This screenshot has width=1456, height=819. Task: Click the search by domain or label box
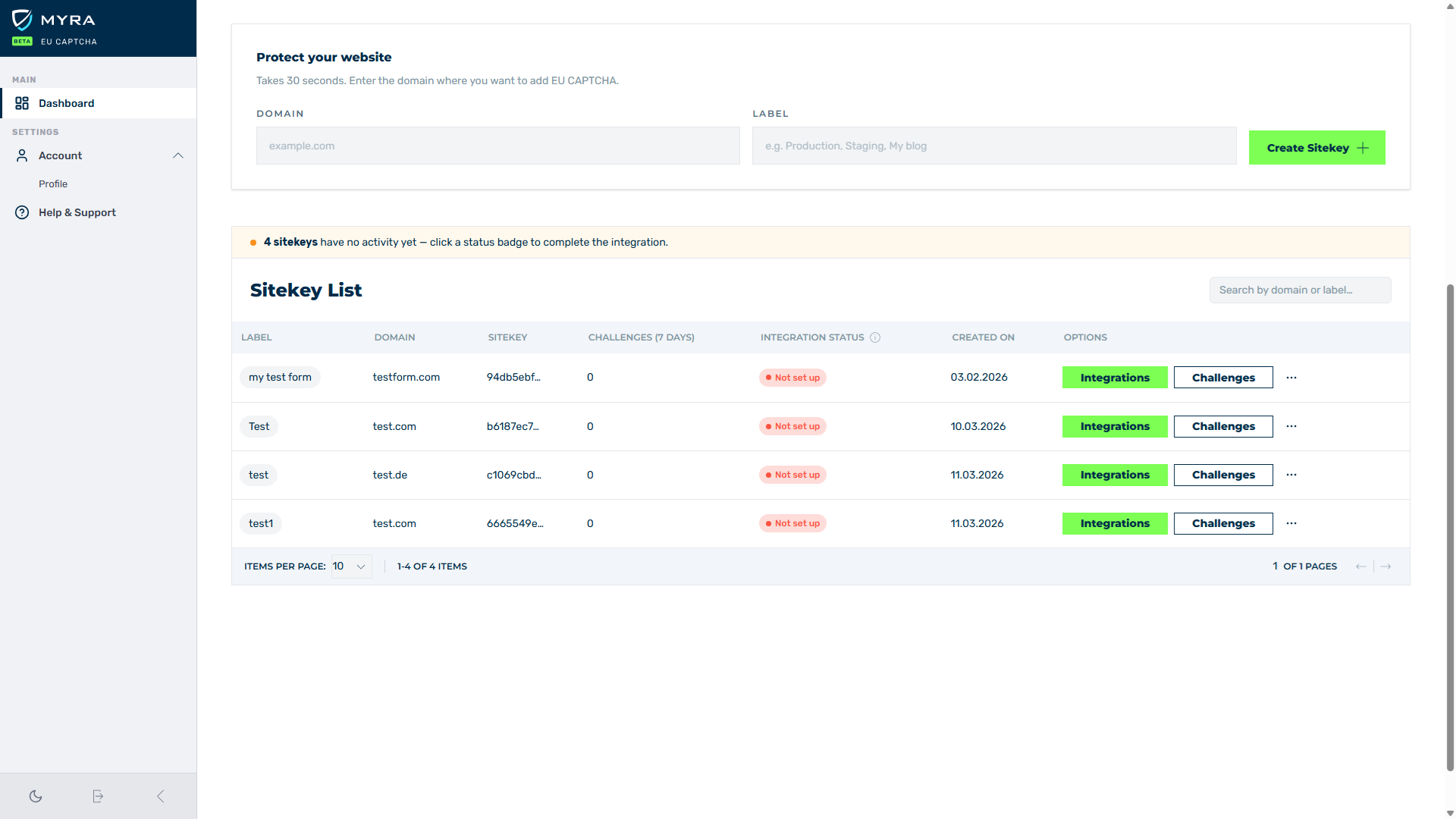pos(1300,290)
